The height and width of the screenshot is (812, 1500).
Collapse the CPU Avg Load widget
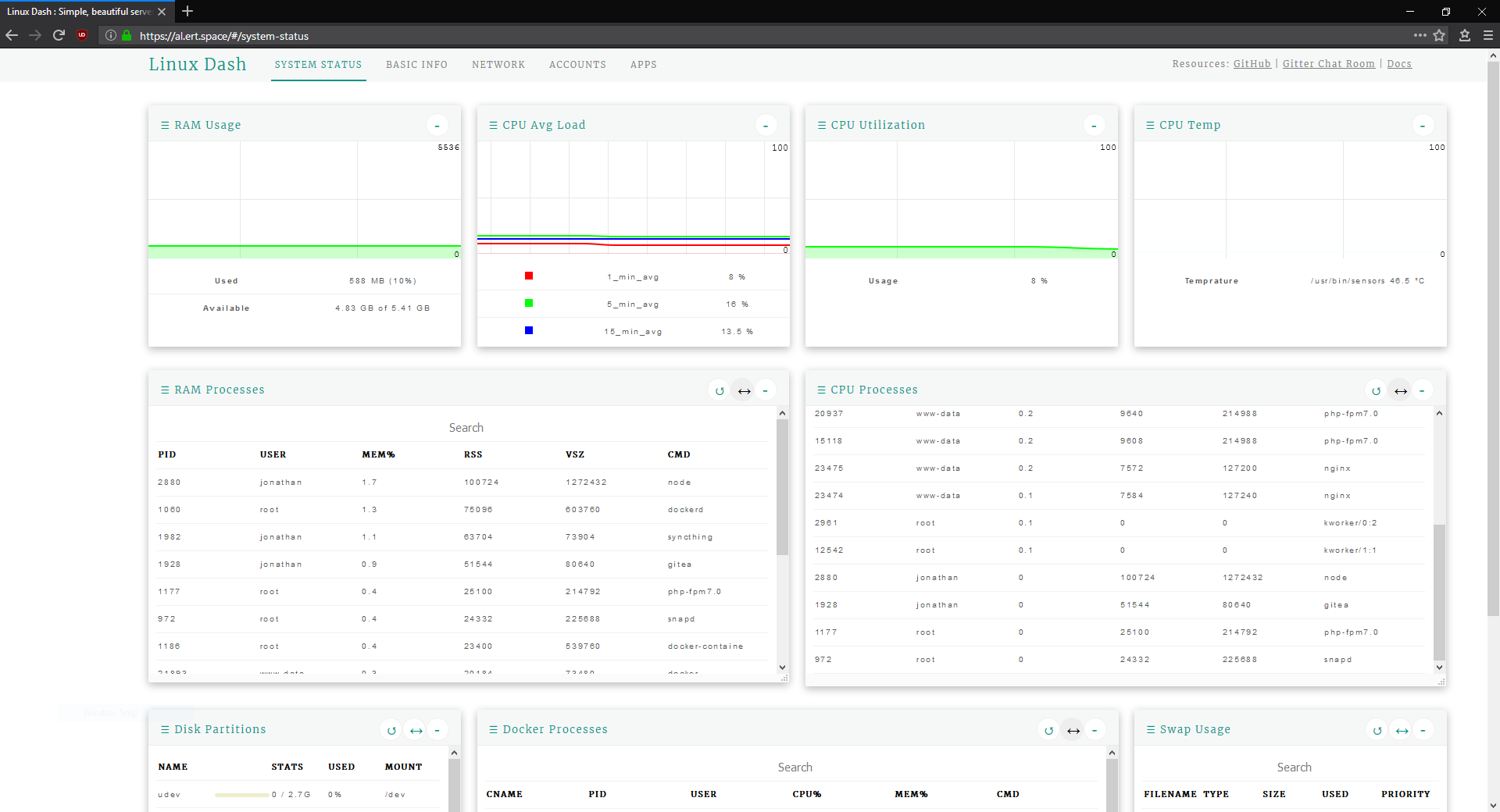[x=766, y=126]
